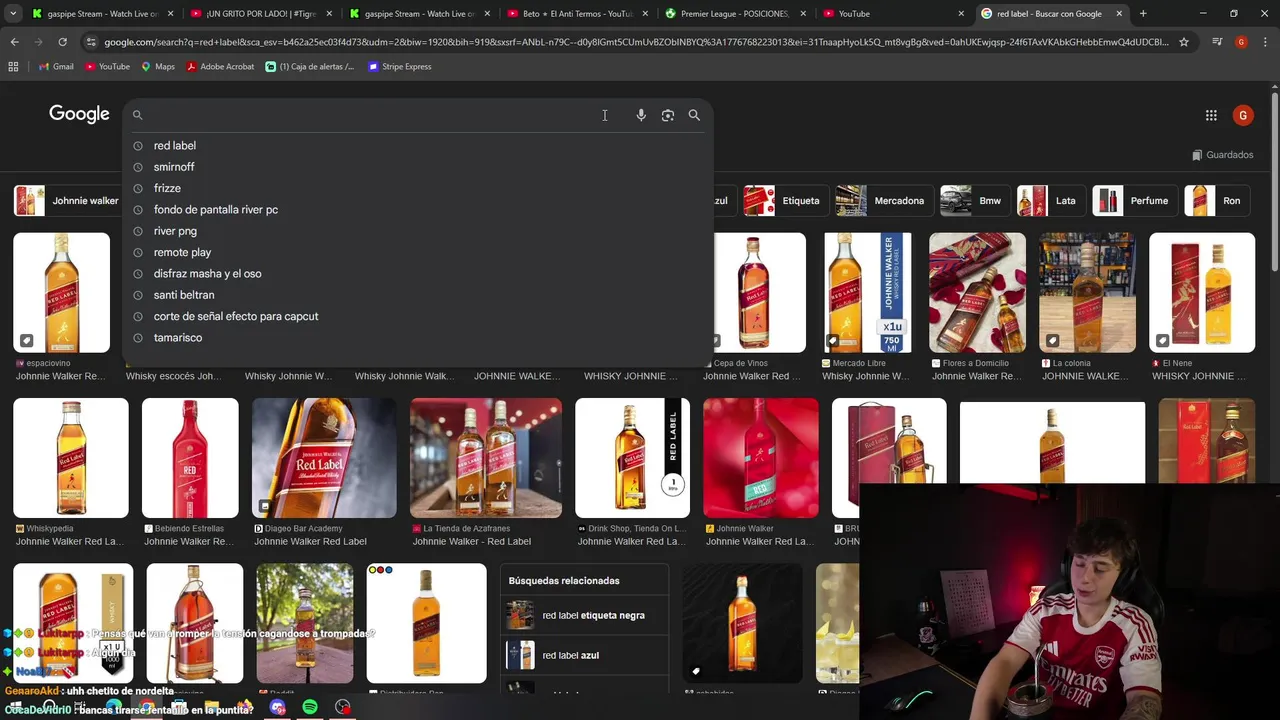Choose the 'tamarisco' suggestion
Screen dimensions: 1280x720
pyautogui.click(x=418, y=338)
